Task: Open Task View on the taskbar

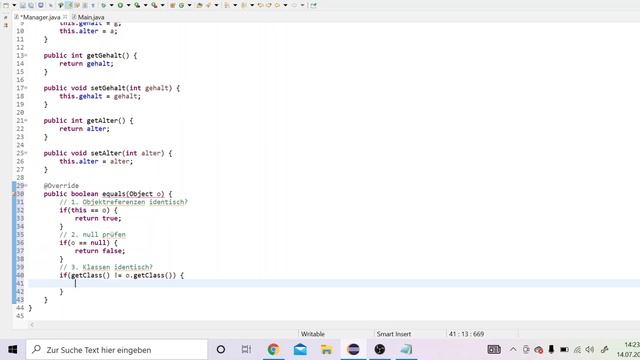Action: pos(246,349)
